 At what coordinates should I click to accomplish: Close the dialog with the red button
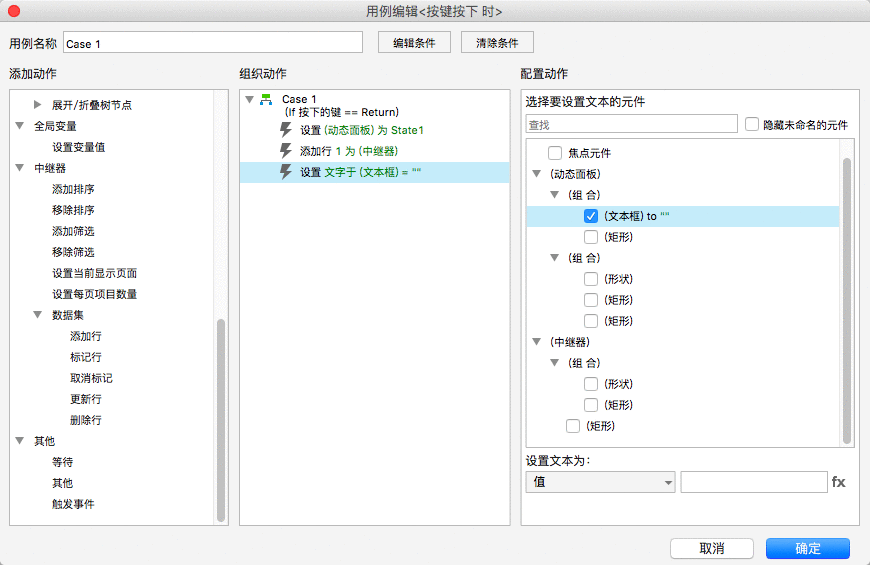[14, 11]
